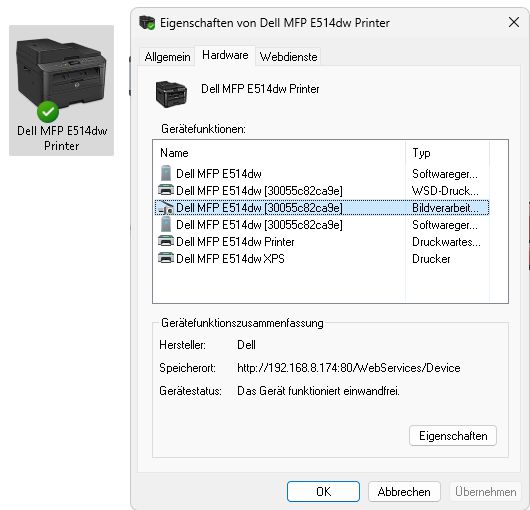This screenshot has width=530, height=510.
Task: Click the Speicherort URL value
Action: click(x=348, y=368)
